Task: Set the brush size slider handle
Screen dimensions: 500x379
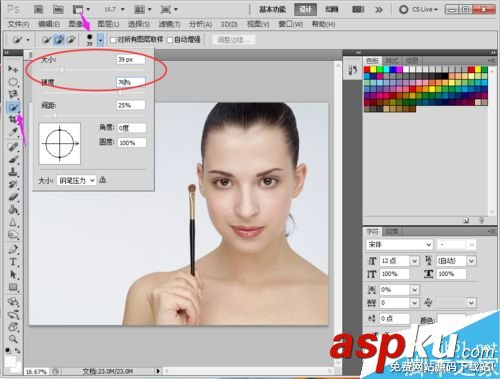Action: coord(62,70)
